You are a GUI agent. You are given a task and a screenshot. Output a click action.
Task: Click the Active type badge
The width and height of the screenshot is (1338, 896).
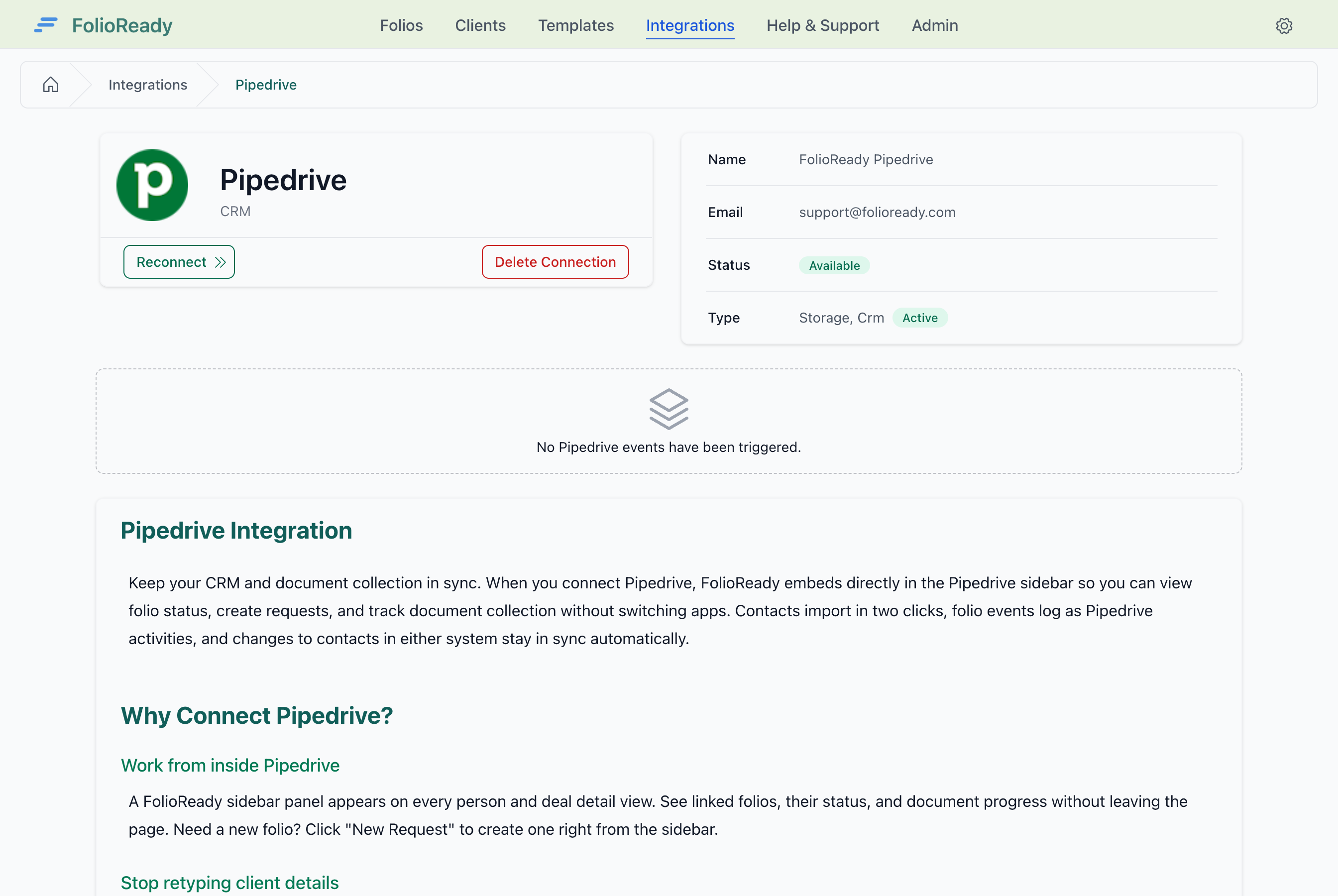click(x=920, y=318)
